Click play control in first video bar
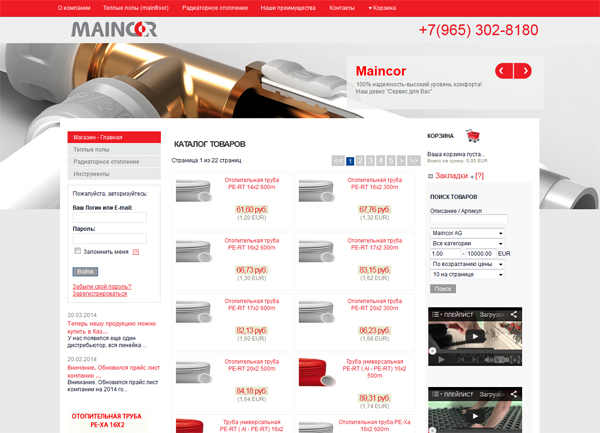 (x=441, y=360)
